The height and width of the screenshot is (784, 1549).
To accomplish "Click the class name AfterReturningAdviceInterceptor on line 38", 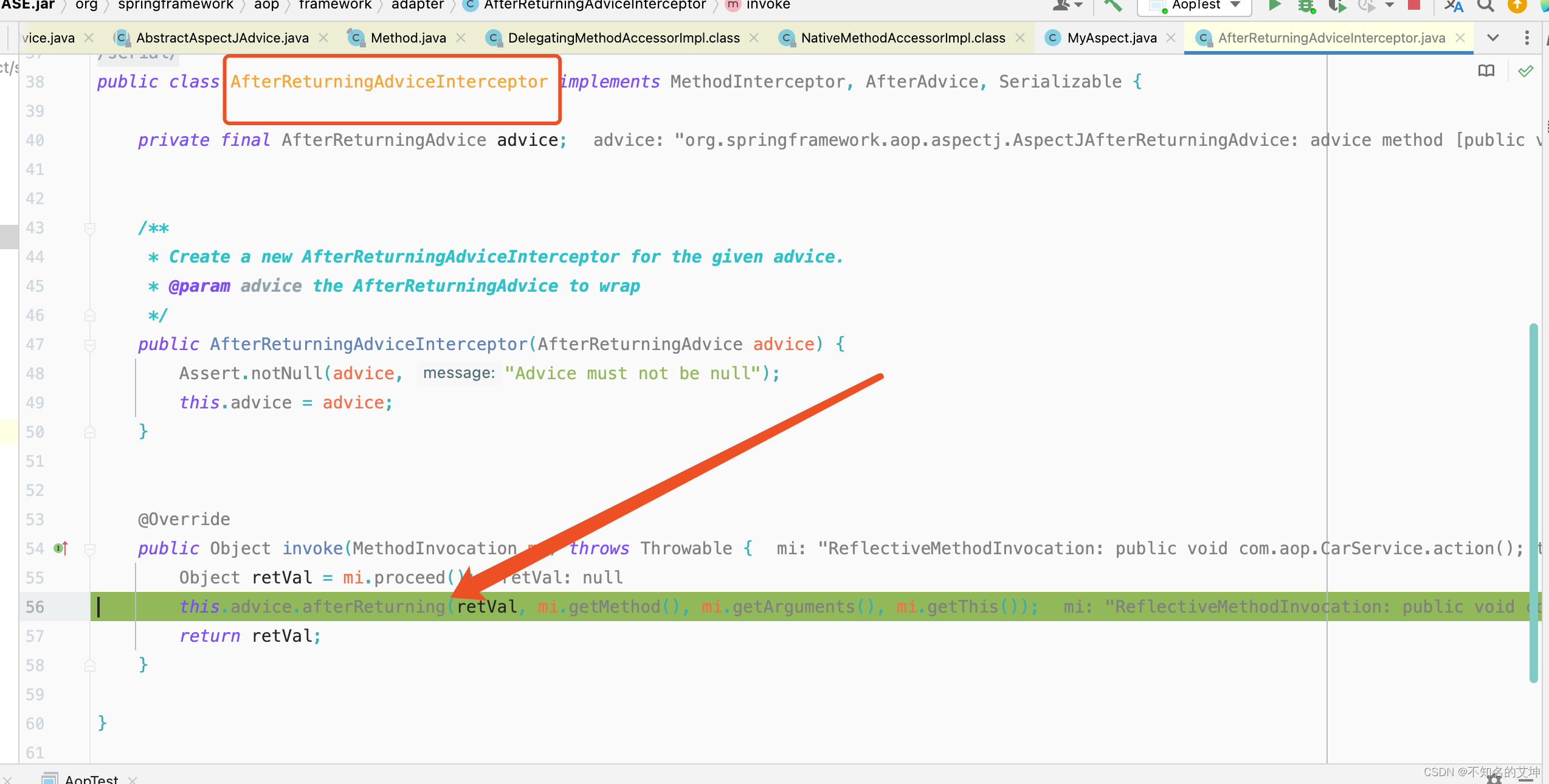I will 389,82.
